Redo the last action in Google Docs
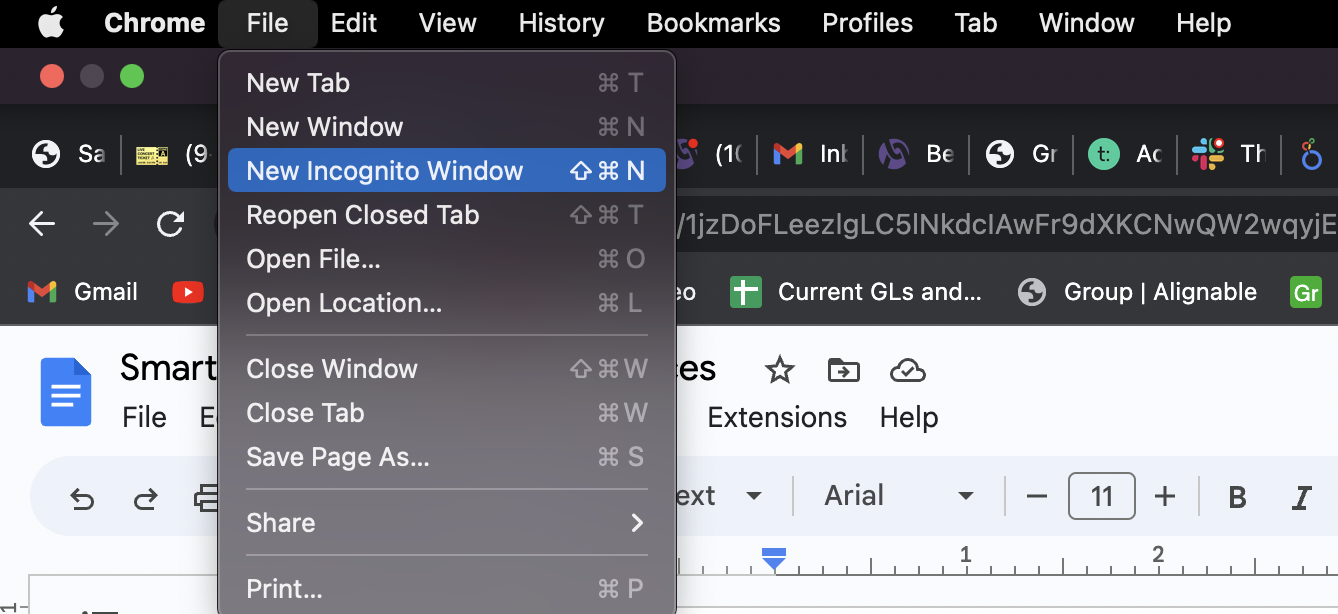Viewport: 1338px width, 614px height. click(145, 496)
